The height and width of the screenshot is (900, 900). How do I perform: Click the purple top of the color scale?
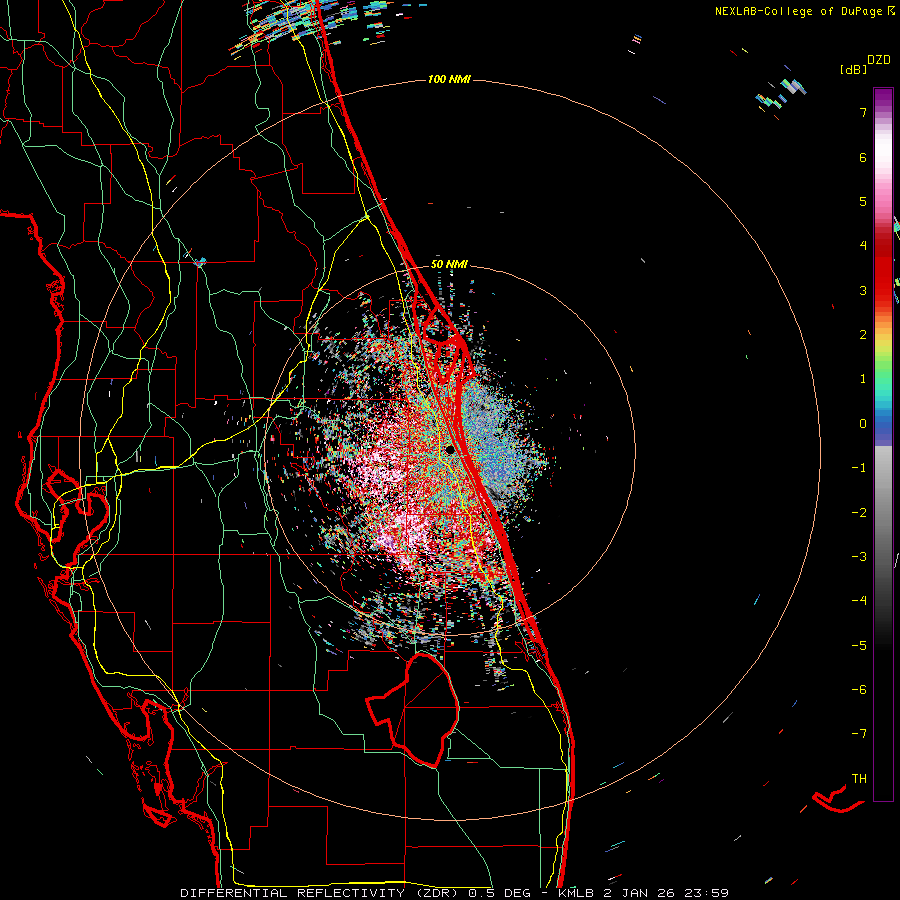click(883, 99)
